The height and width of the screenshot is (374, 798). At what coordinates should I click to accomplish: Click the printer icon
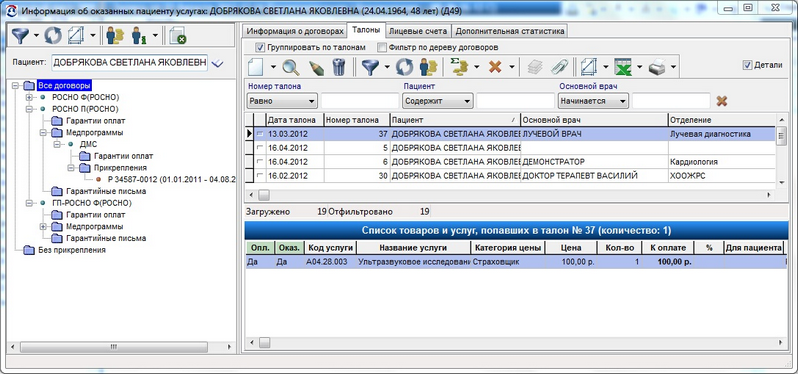(x=658, y=67)
